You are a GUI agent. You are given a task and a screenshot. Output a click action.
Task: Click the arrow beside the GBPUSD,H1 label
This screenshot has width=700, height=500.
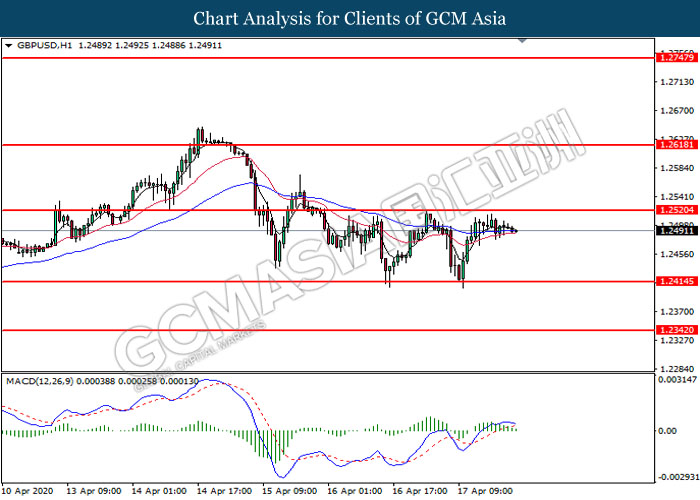click(x=9, y=45)
